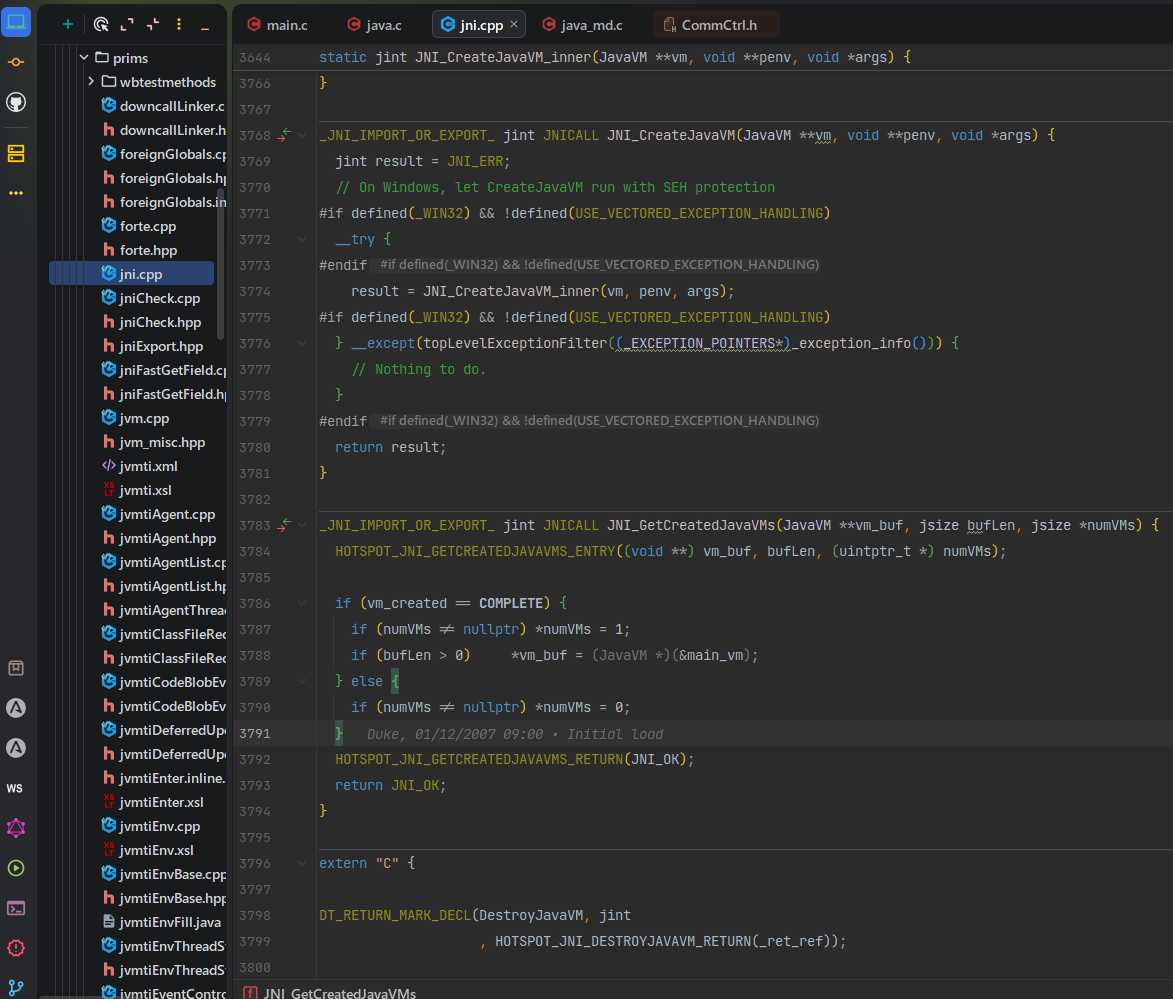This screenshot has height=1000, width=1173.
Task: Collapse the prims folder
Action: click(x=84, y=58)
